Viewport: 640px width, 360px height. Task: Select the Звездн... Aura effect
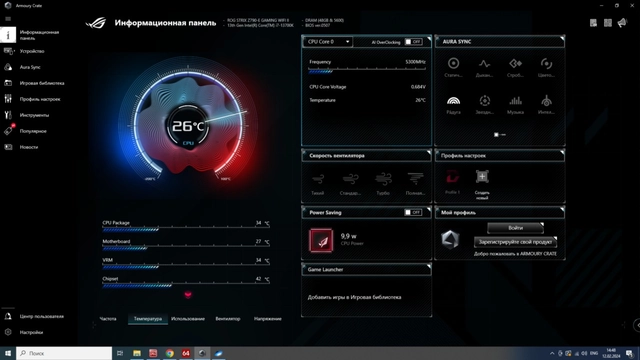tap(484, 104)
